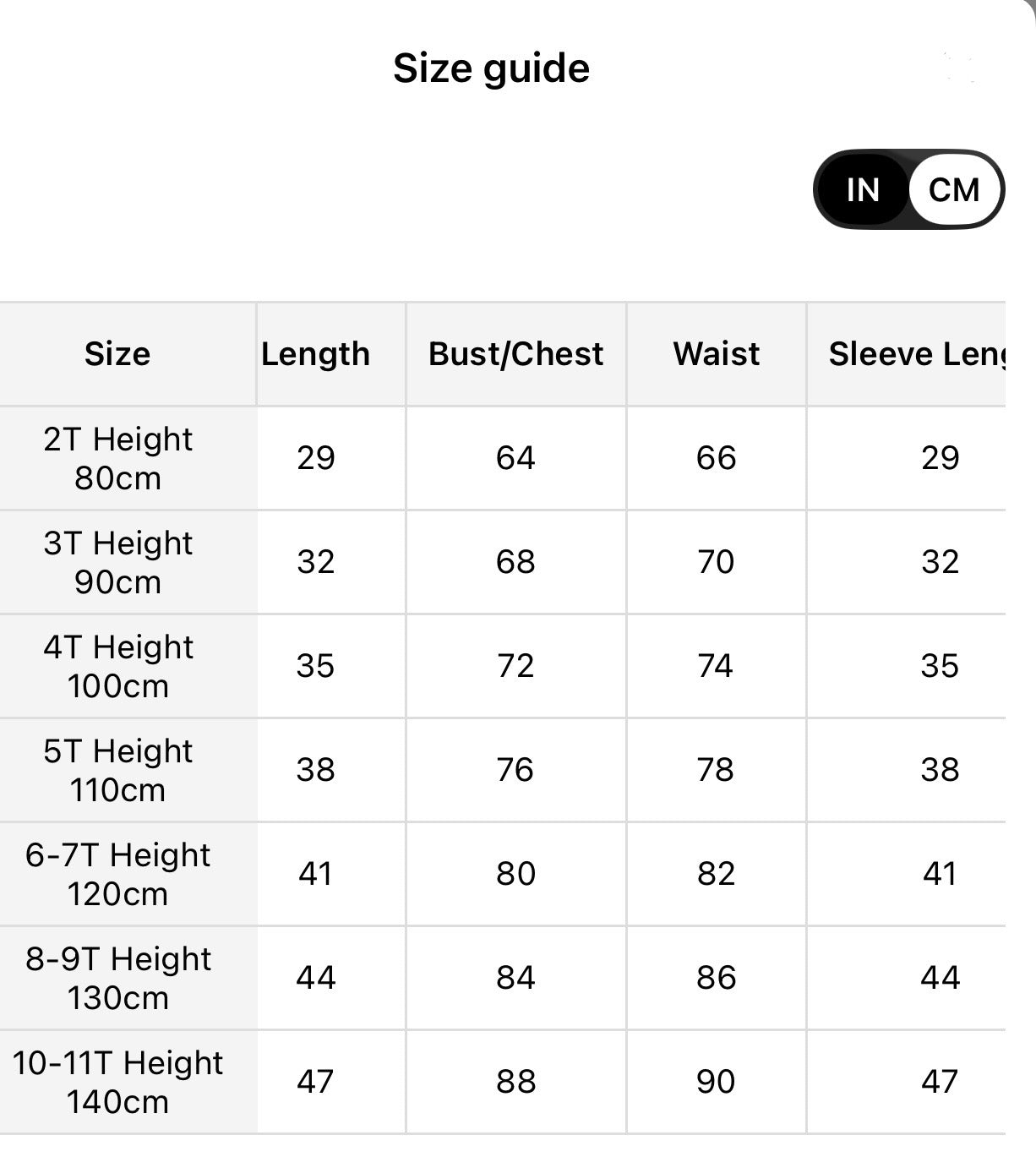Screen dimensions: 1036x1157
Task: Select the CM unit option
Action: click(x=955, y=189)
